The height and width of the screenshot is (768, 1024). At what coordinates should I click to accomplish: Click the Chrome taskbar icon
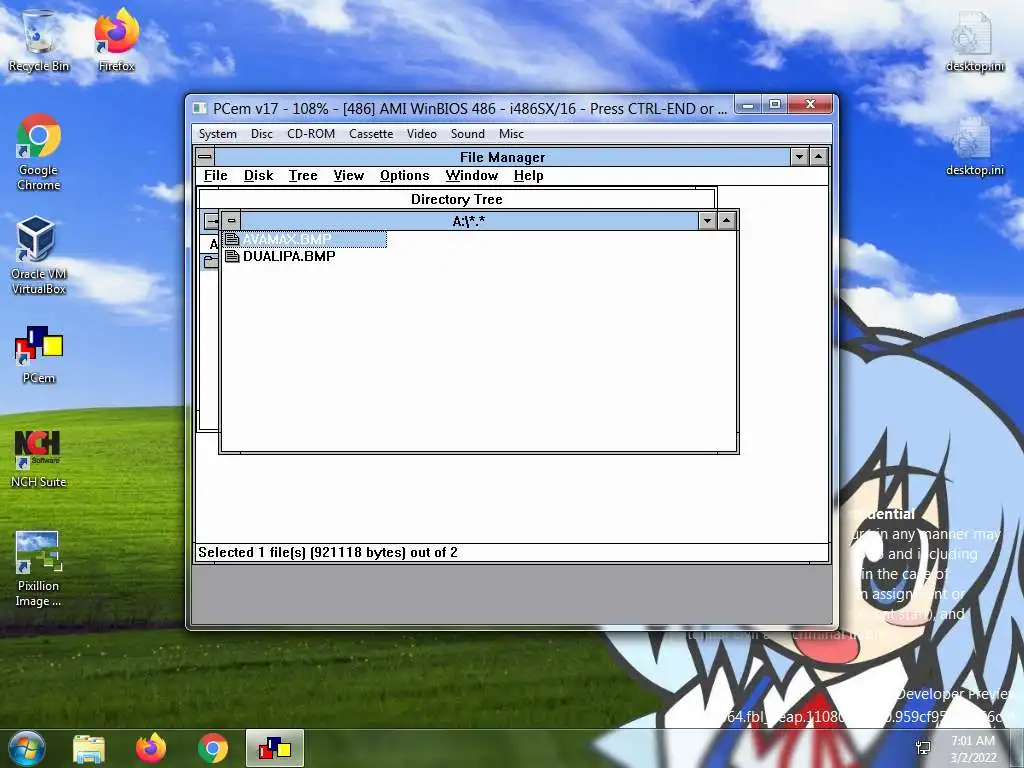[213, 749]
